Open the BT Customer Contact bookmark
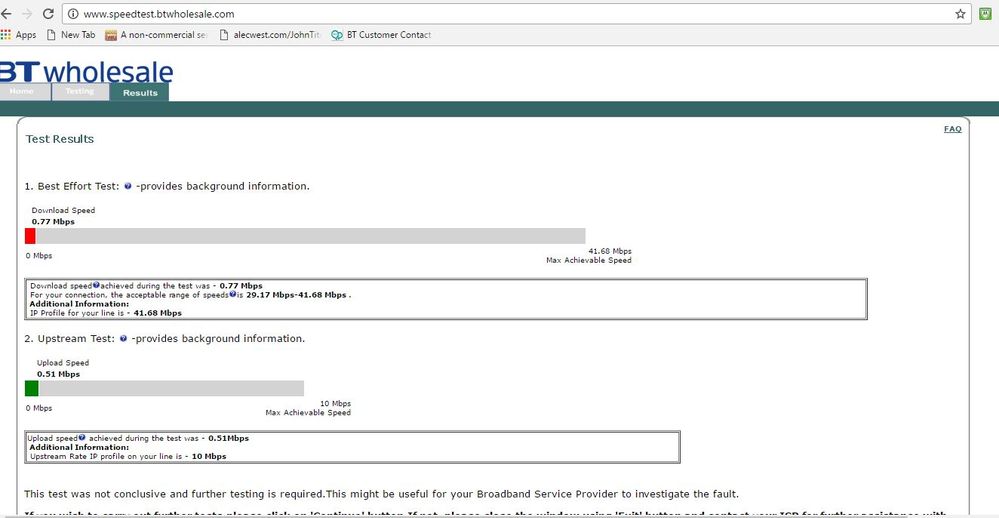 381,35
